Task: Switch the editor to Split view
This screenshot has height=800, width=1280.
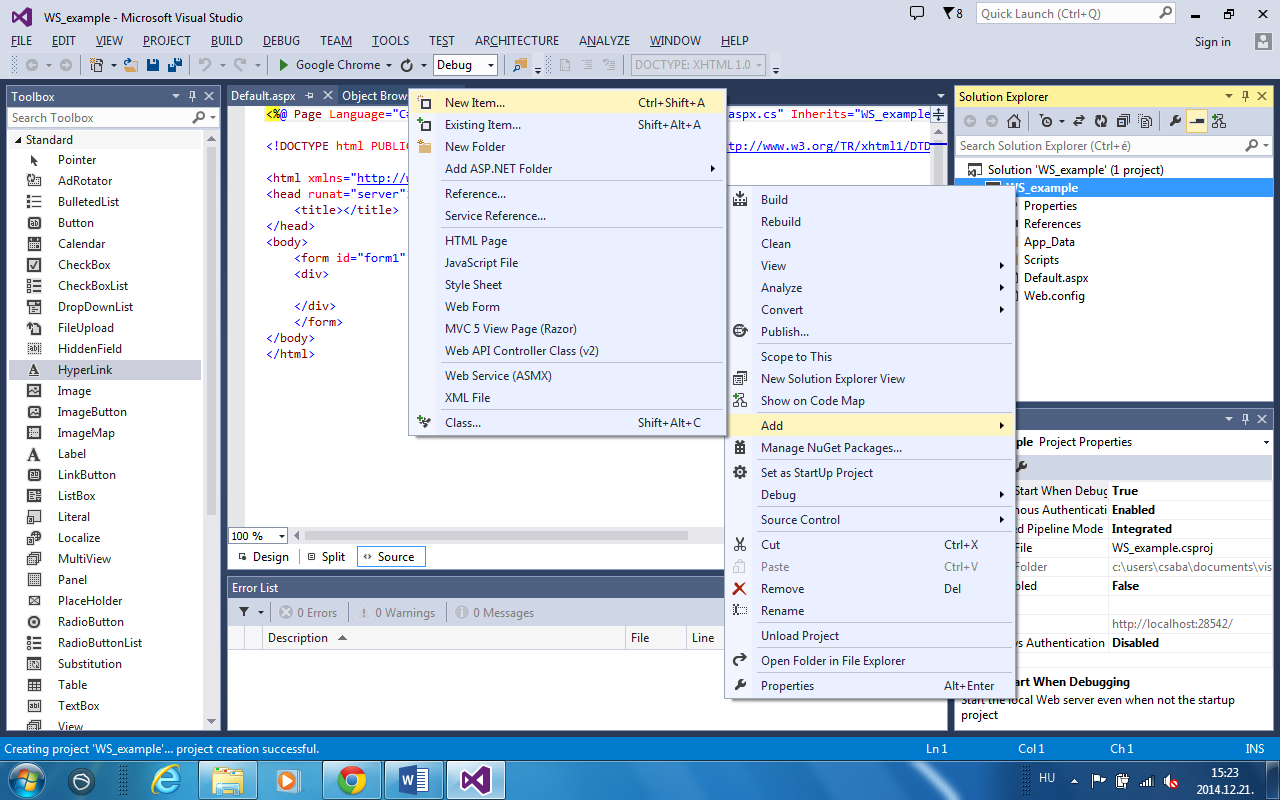Action: 326,557
